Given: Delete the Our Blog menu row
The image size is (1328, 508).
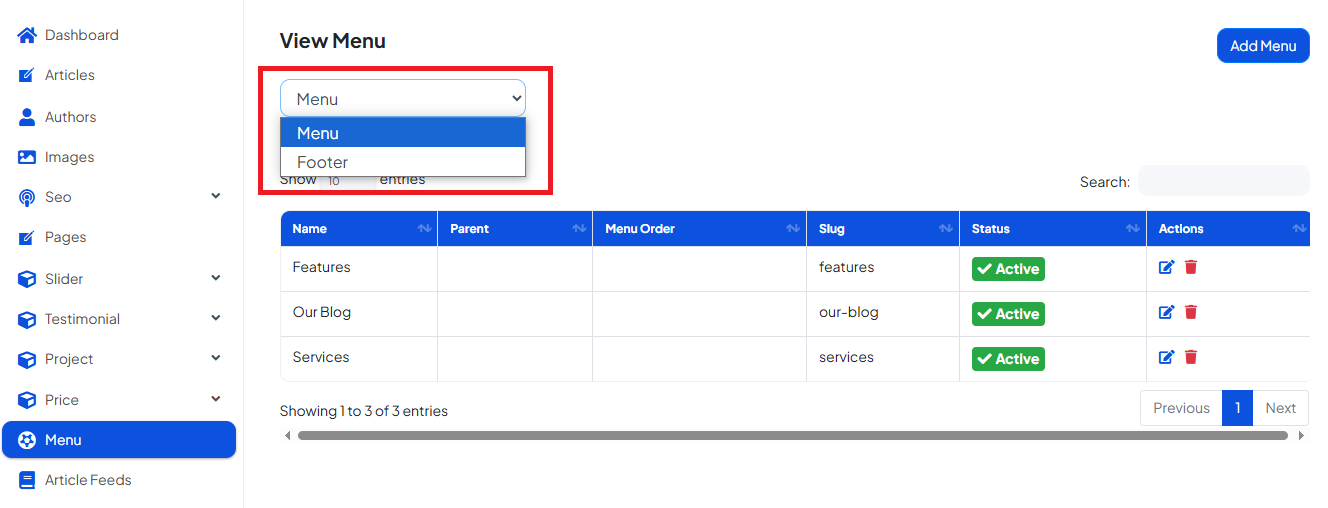Looking at the screenshot, I should (x=1191, y=312).
